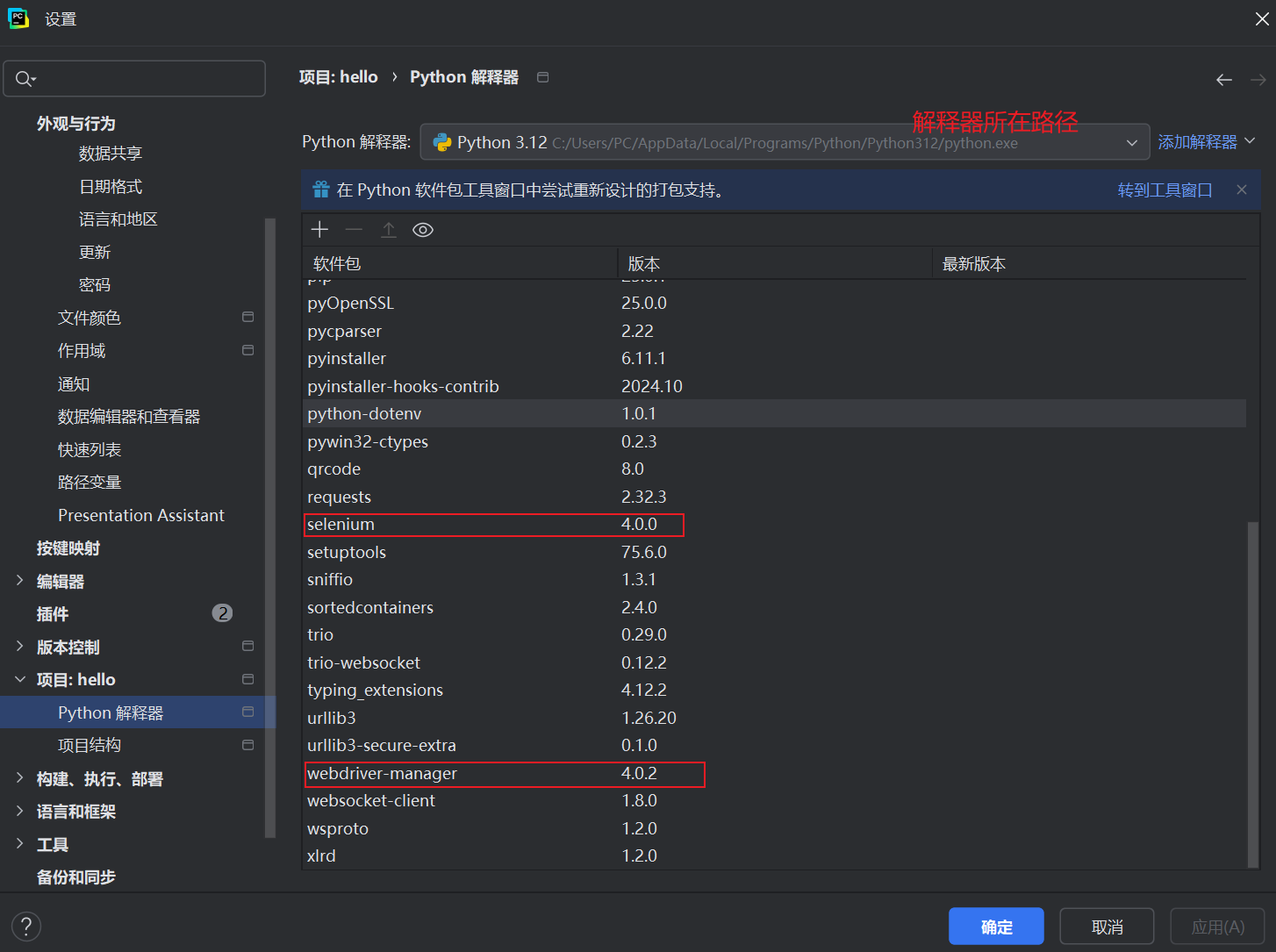Click the package list vertical scrollbar

1253,693
